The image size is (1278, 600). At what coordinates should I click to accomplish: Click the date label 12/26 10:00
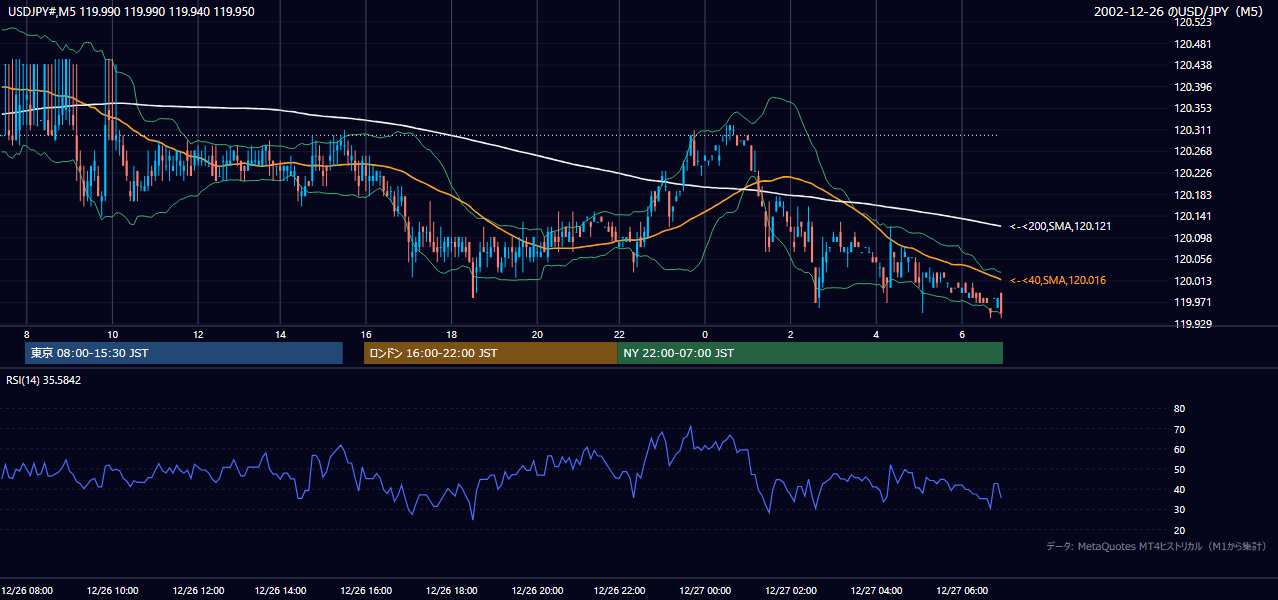tap(113, 590)
